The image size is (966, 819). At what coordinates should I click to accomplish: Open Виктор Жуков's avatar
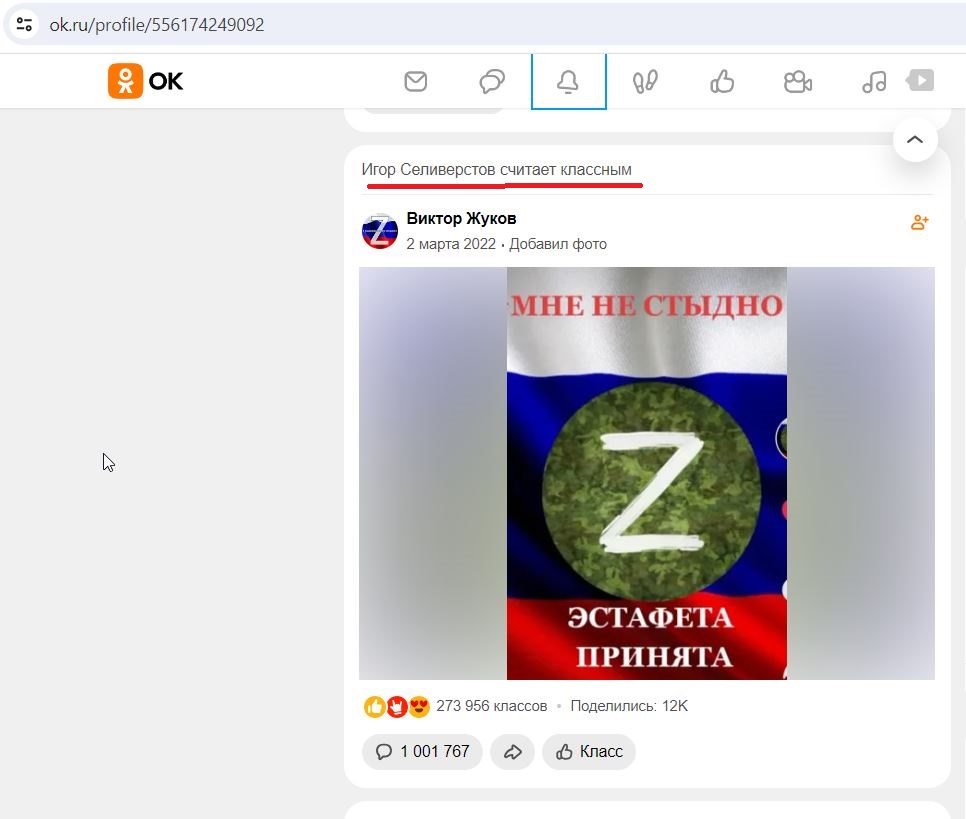coord(380,231)
